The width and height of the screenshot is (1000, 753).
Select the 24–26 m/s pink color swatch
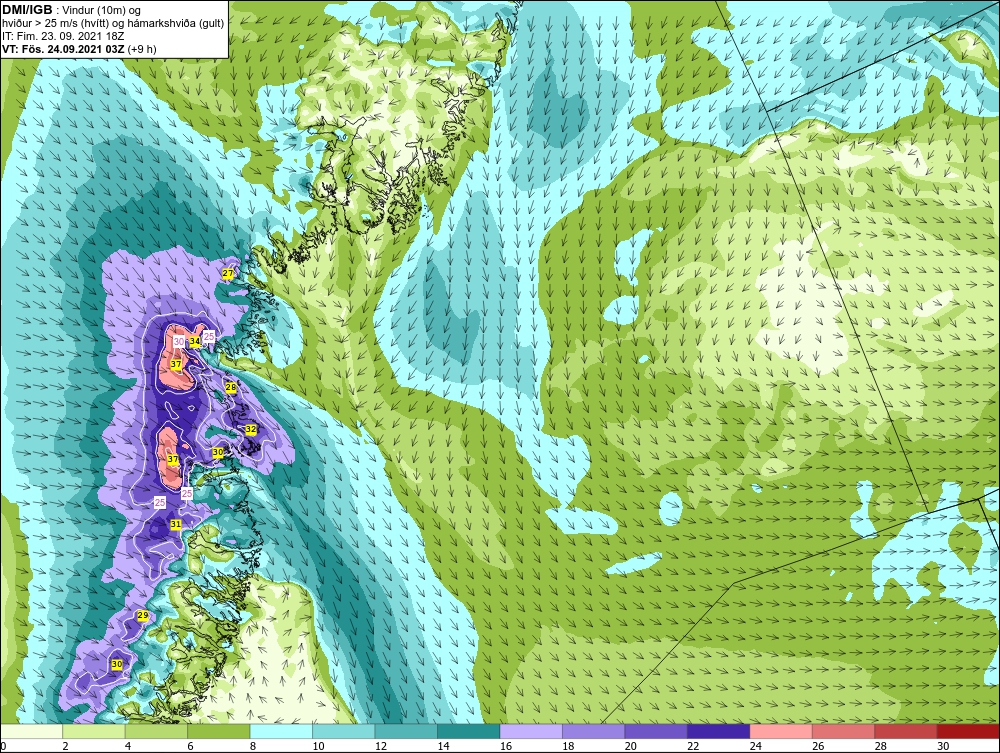(781, 731)
